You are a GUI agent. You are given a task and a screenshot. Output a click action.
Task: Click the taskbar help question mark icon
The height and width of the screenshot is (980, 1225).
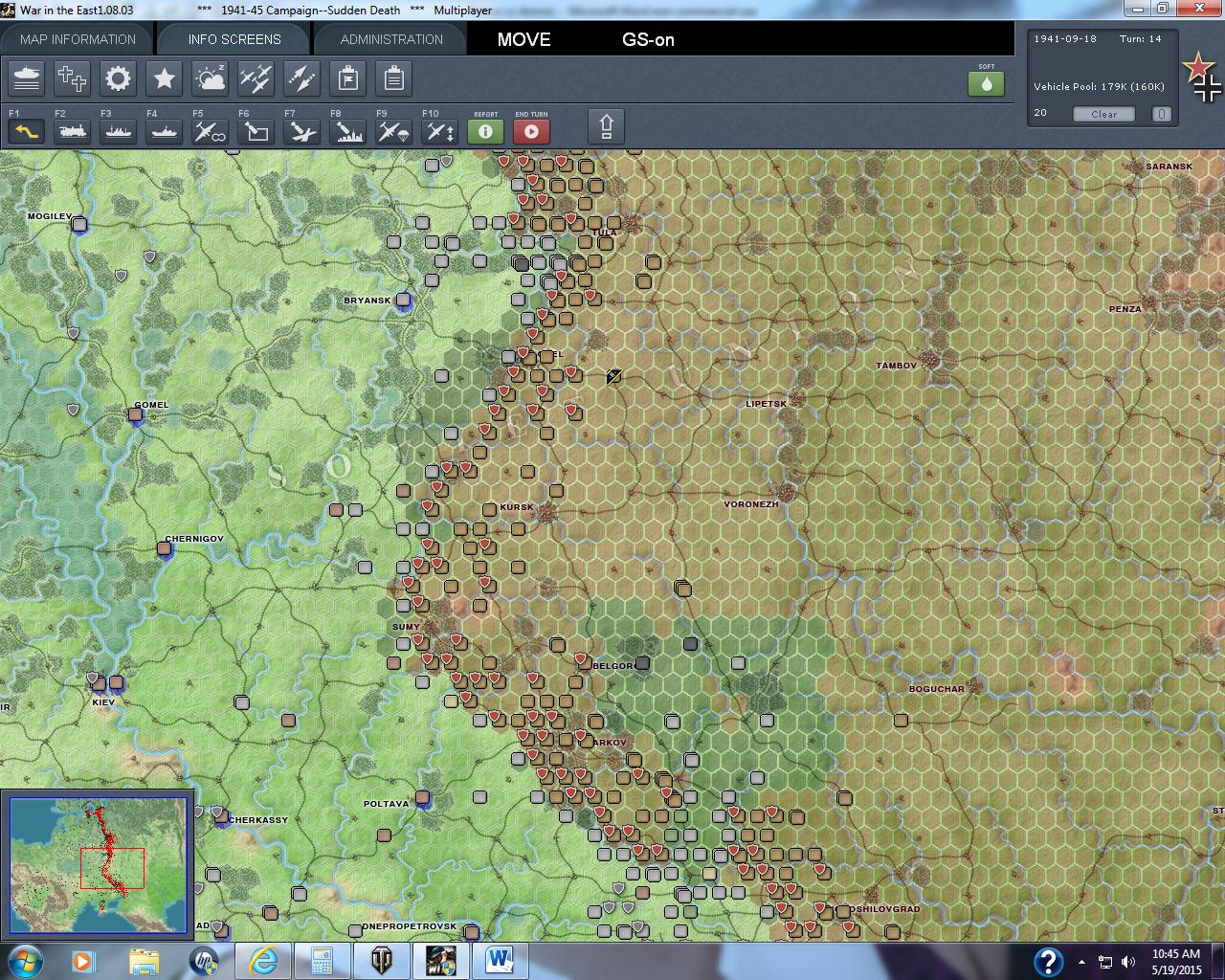click(x=1049, y=961)
